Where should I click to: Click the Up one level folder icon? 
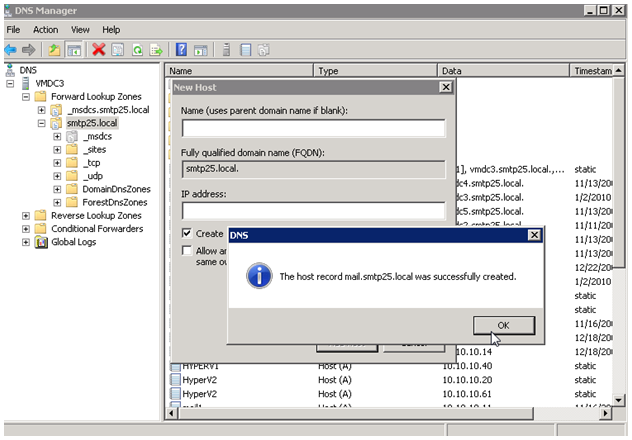point(54,50)
